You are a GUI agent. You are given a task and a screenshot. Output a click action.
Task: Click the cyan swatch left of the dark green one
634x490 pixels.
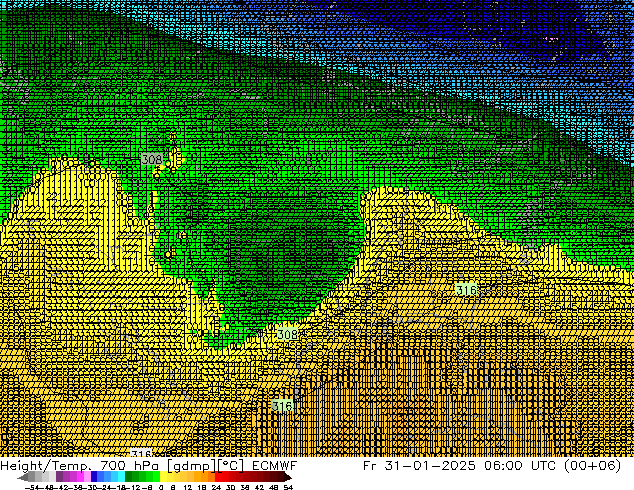[121, 476]
